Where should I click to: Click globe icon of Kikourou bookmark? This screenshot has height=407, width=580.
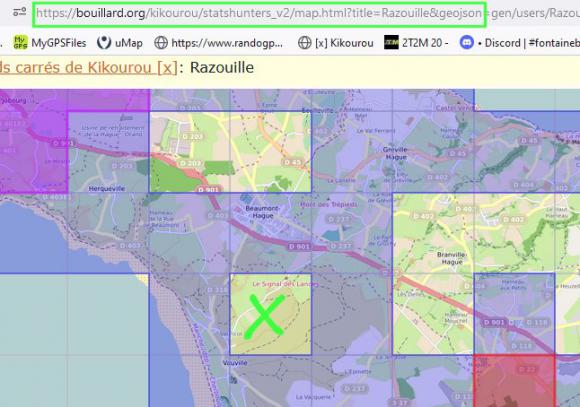point(304,43)
